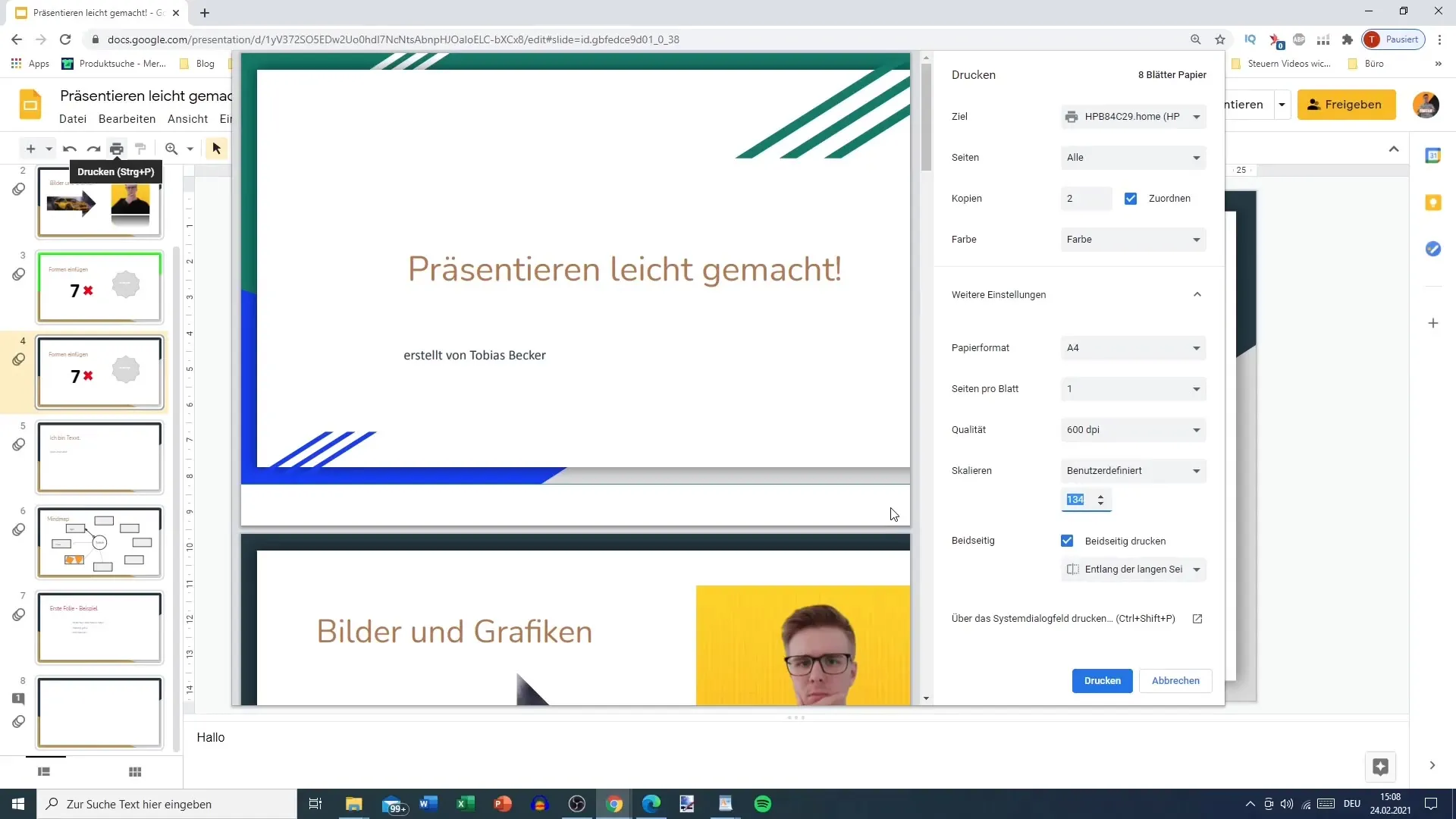Open the Ziel printer dropdown

point(1134,117)
